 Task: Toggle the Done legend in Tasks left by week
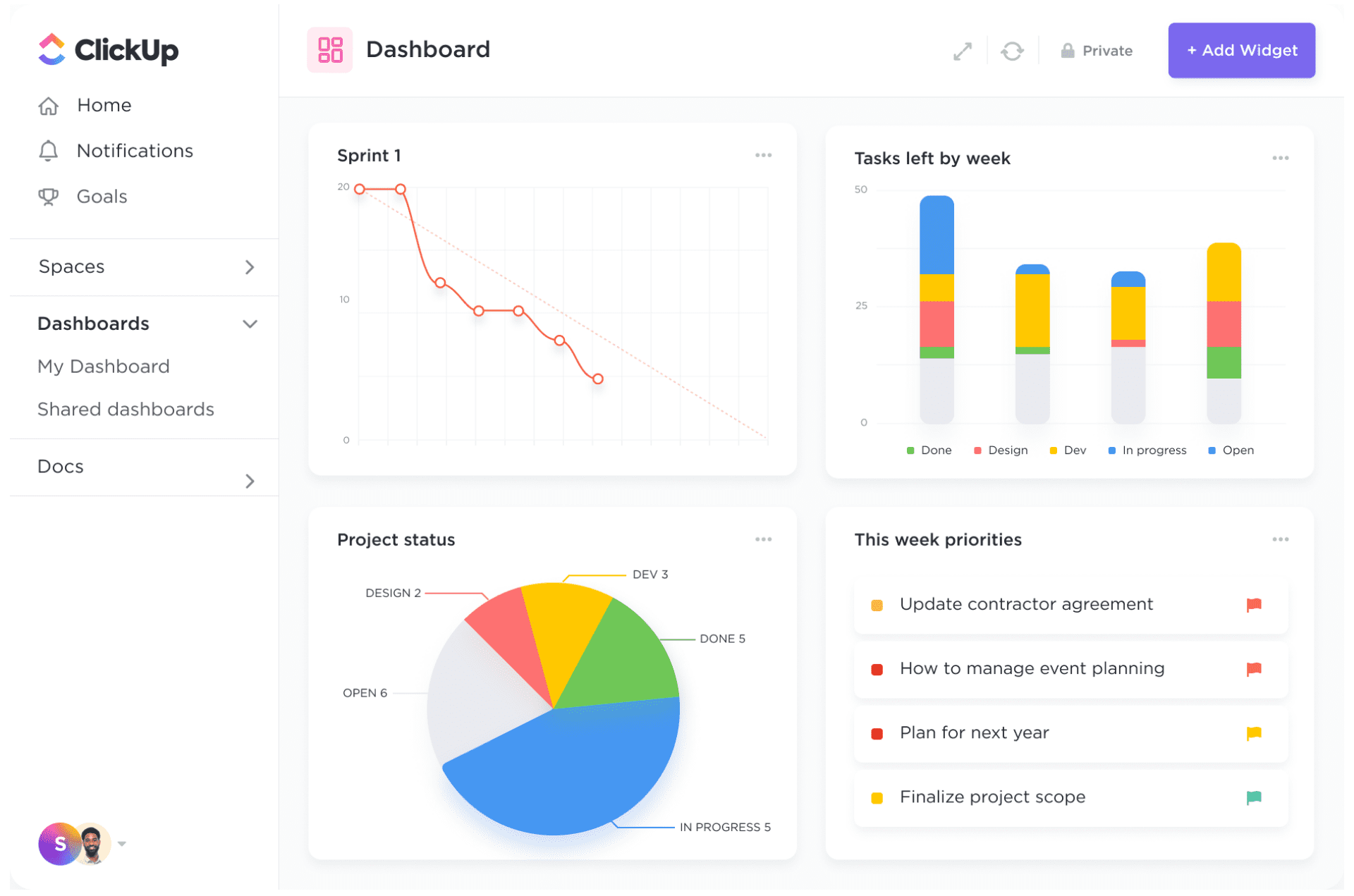coord(928,450)
